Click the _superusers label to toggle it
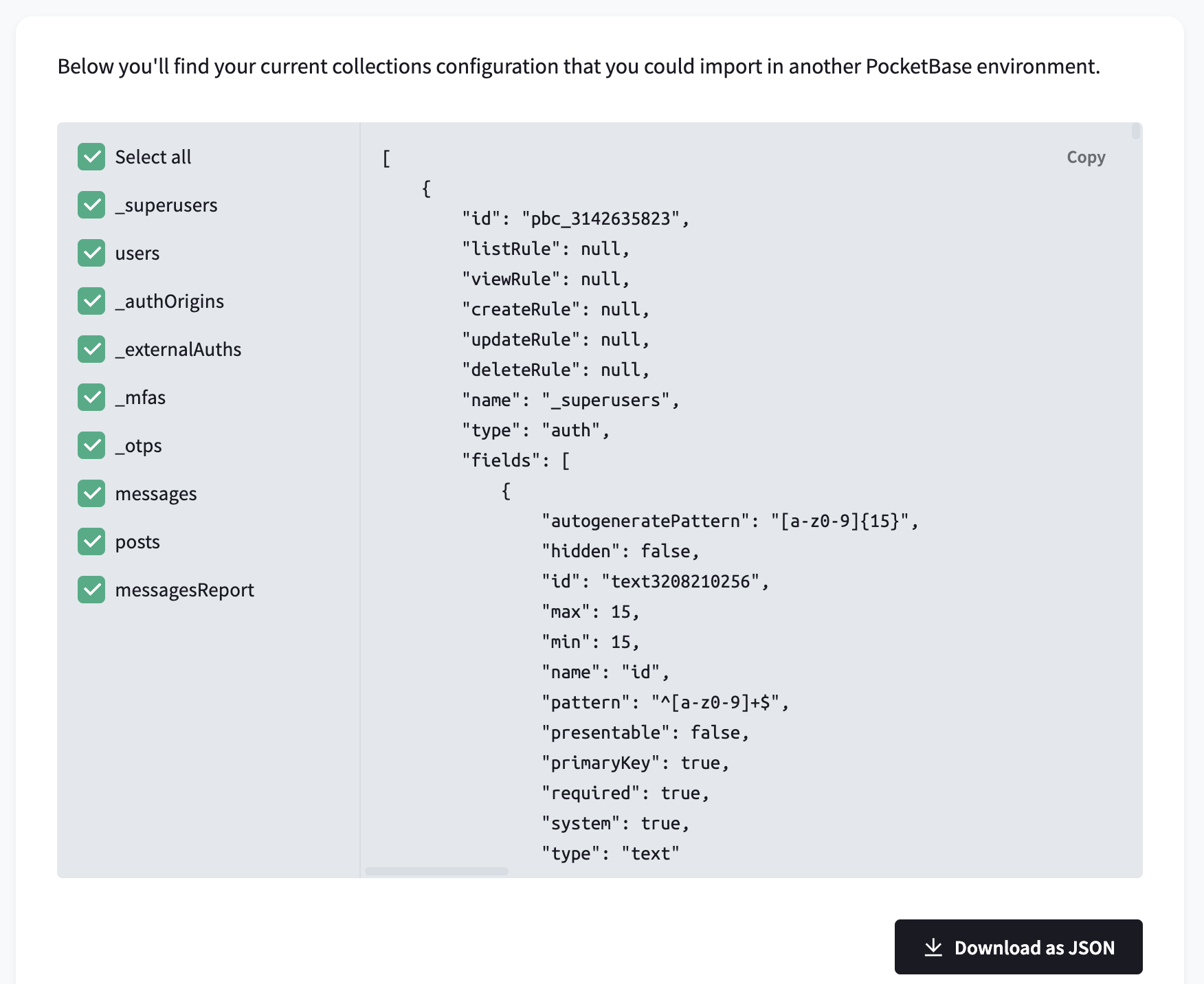The width and height of the screenshot is (1204, 984). (167, 205)
